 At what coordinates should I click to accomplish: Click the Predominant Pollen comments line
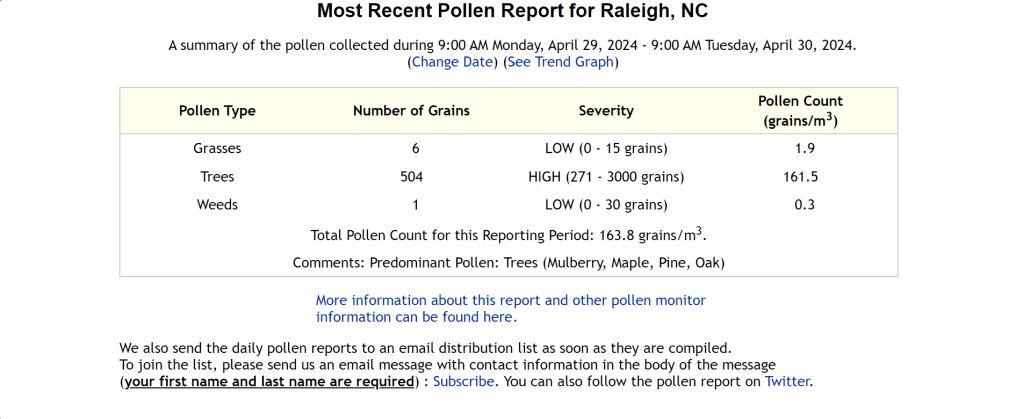pyautogui.click(x=508, y=263)
